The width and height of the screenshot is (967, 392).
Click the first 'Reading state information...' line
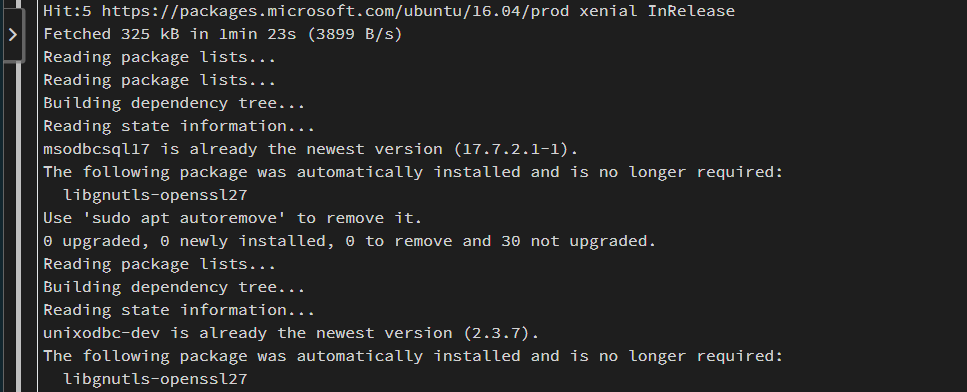point(179,126)
